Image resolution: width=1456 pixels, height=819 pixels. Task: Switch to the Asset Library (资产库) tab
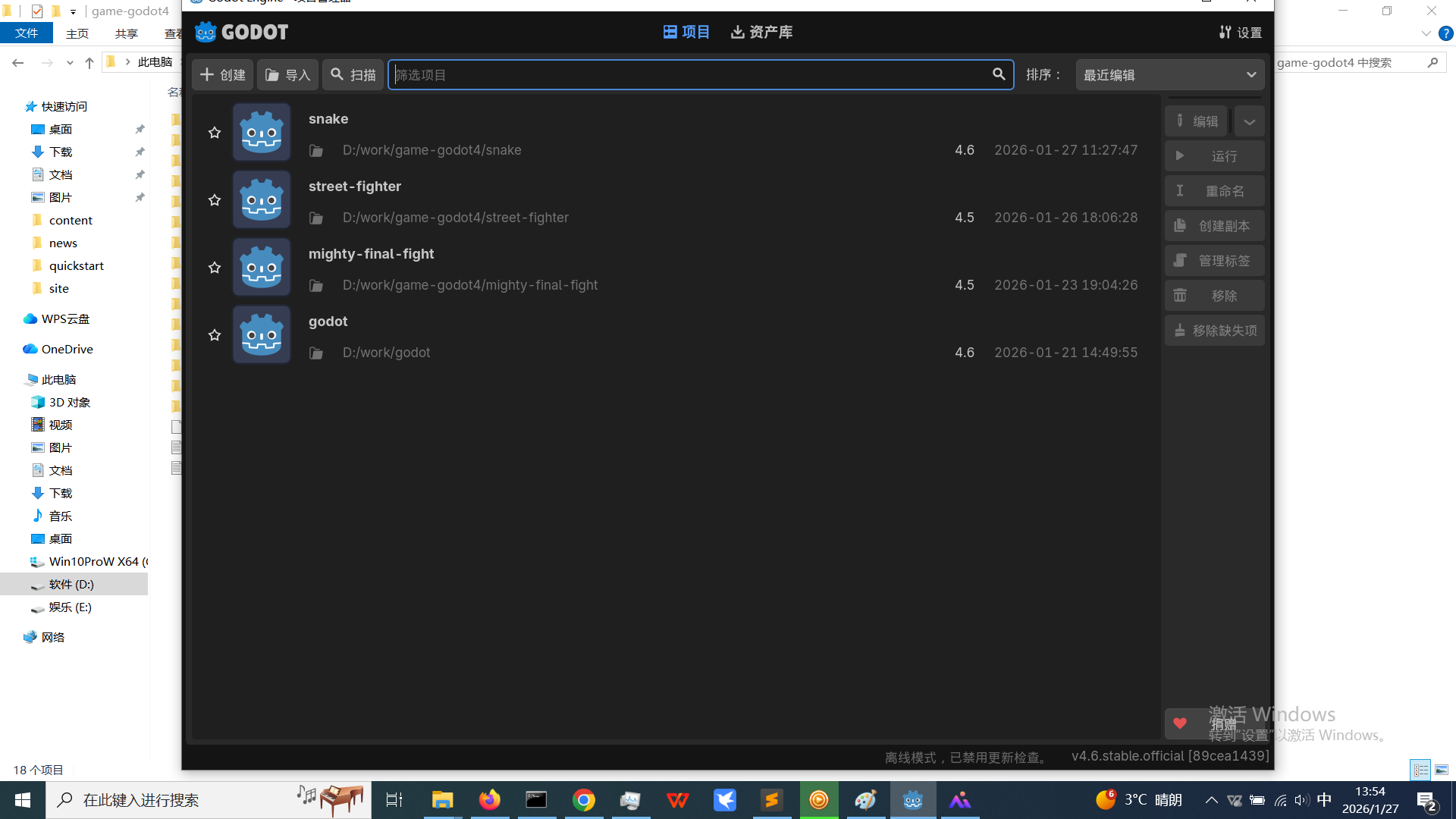coord(761,32)
